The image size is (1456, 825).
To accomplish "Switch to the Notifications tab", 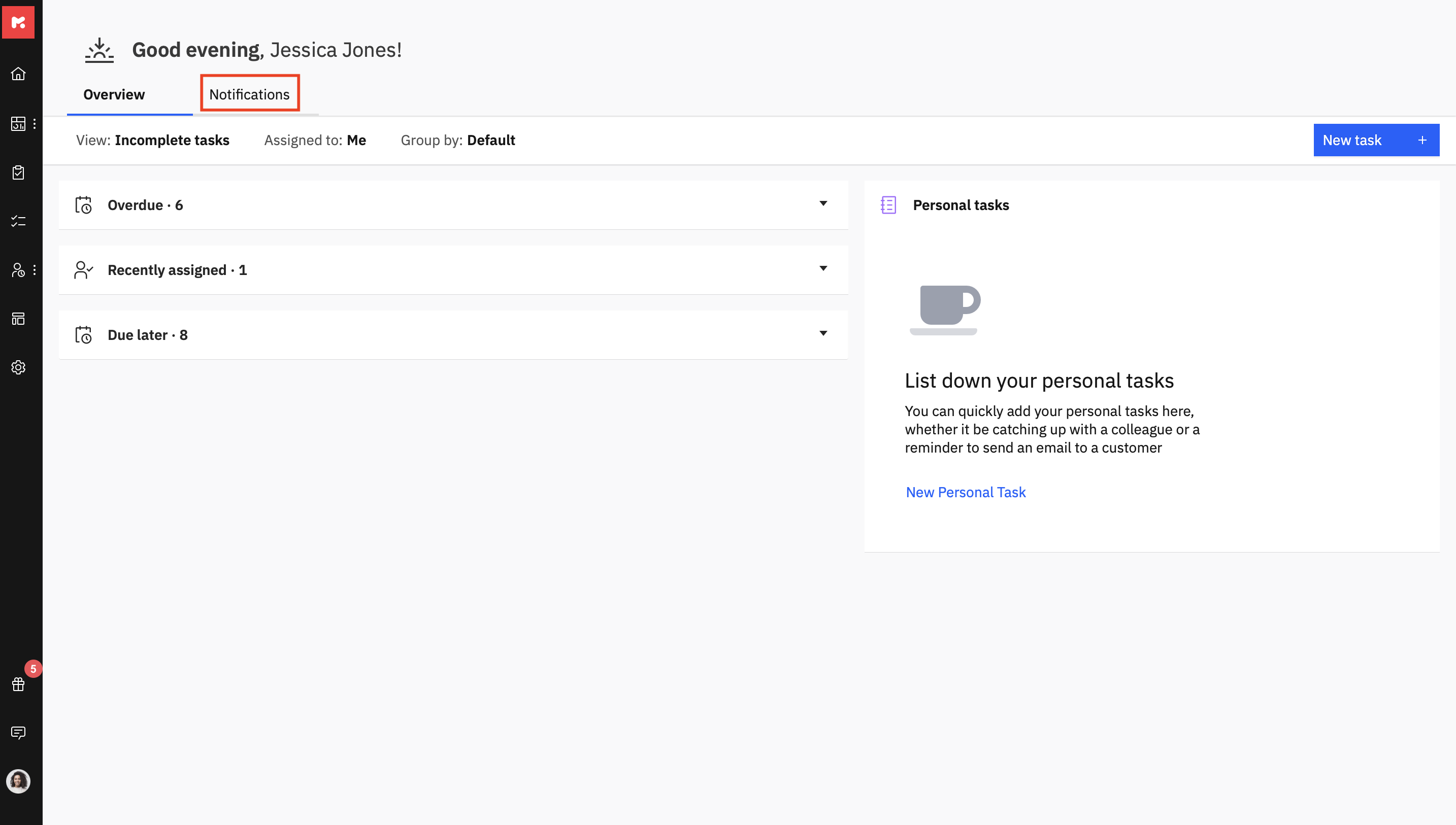I will click(x=249, y=94).
